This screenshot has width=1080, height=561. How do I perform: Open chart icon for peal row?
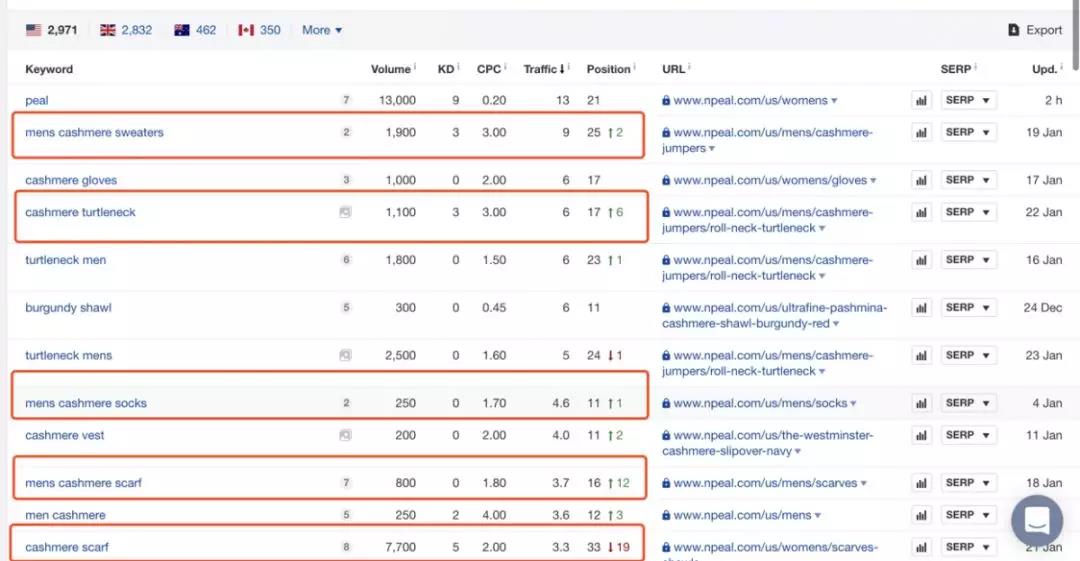click(x=921, y=101)
